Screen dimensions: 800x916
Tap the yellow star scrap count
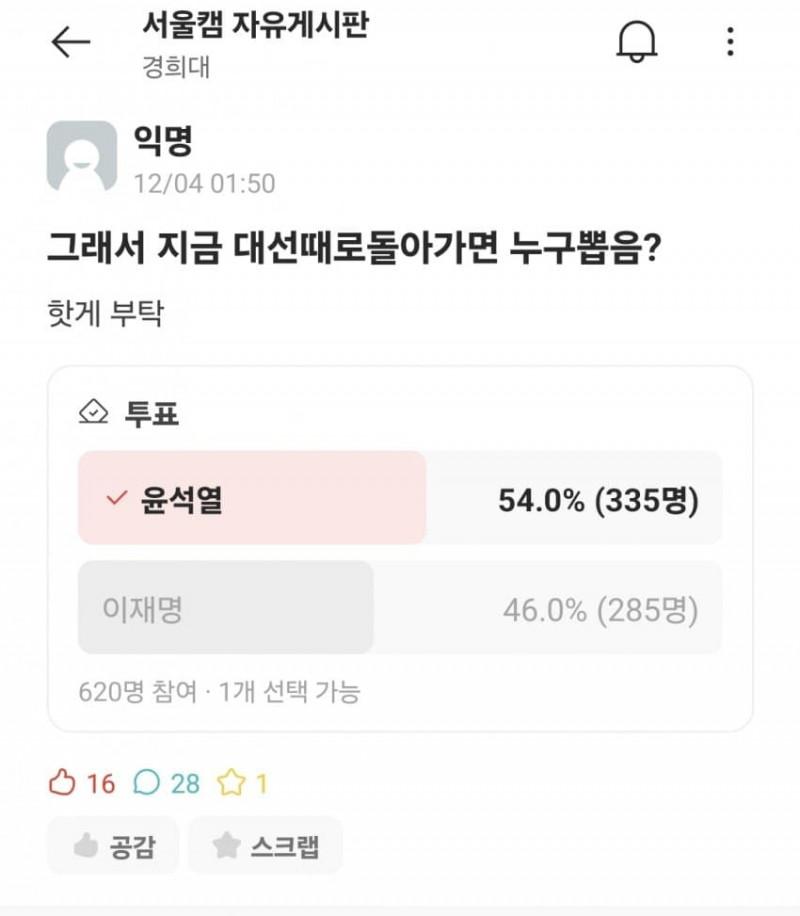[x=243, y=783]
